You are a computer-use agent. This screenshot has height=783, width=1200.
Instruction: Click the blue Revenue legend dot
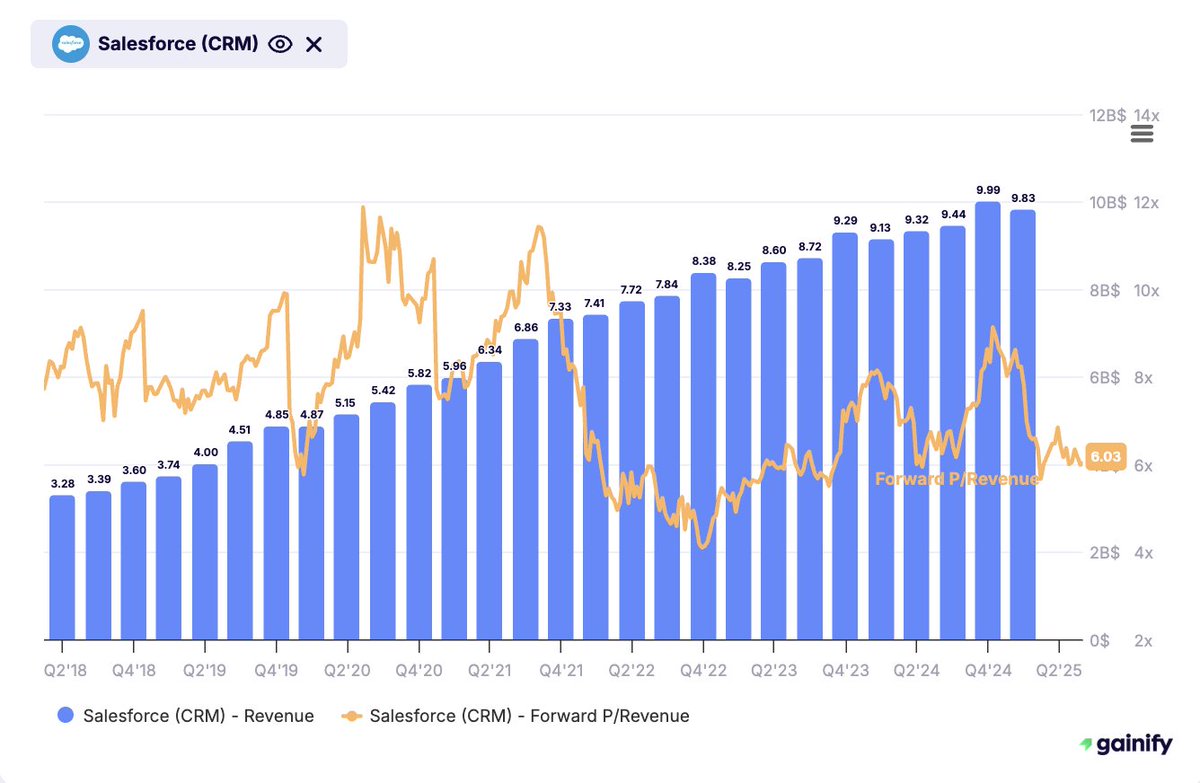click(66, 715)
